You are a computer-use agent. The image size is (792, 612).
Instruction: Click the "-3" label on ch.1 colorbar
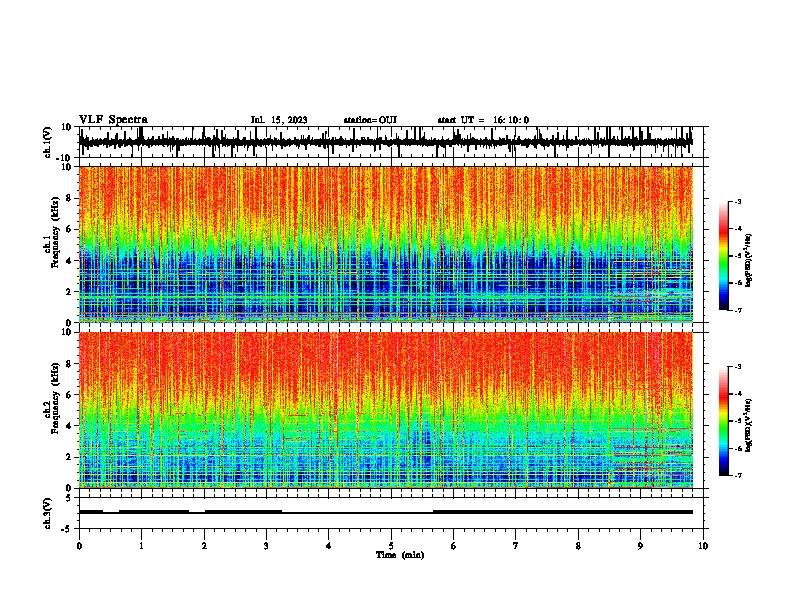[x=738, y=201]
